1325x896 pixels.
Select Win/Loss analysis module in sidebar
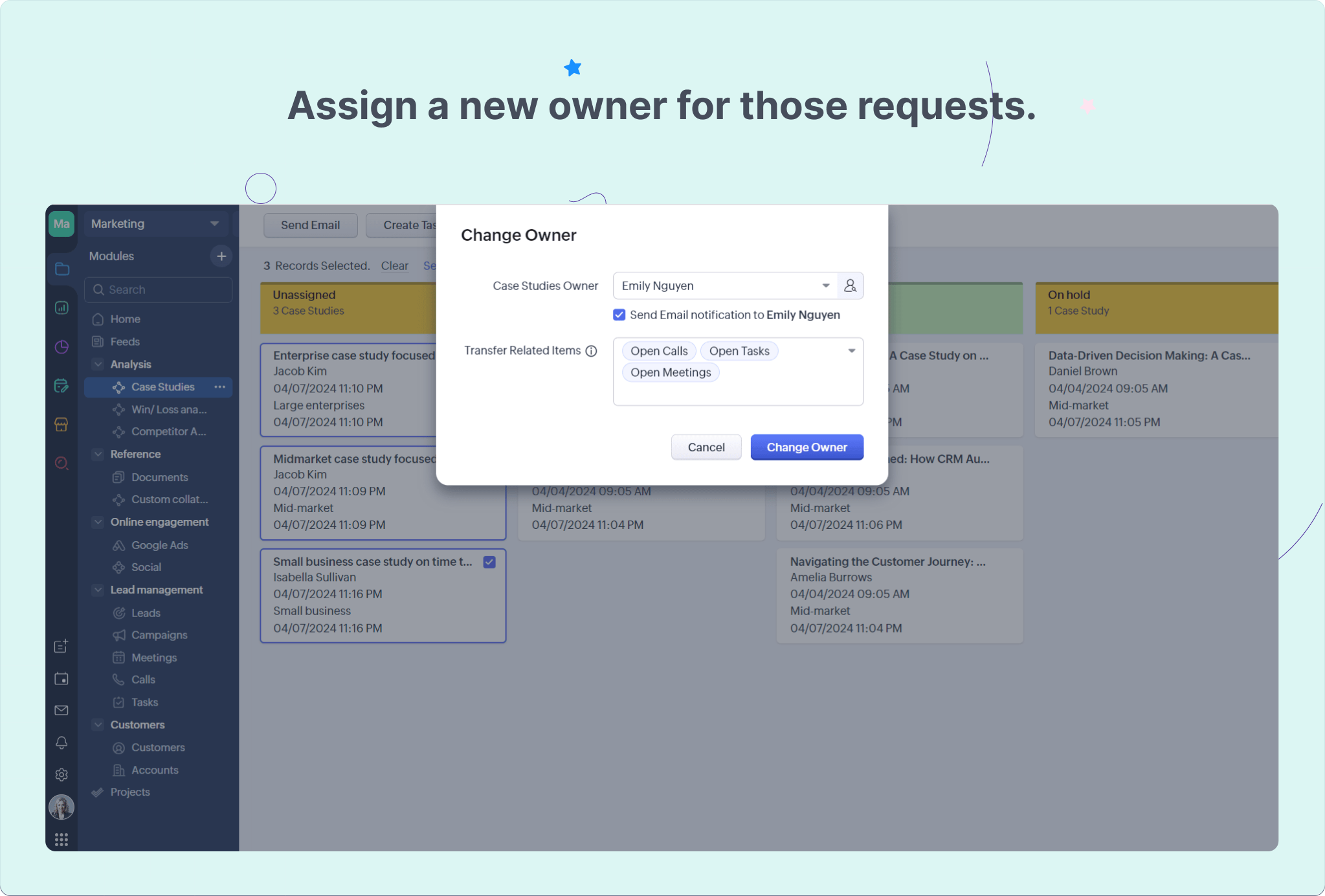pyautogui.click(x=168, y=409)
